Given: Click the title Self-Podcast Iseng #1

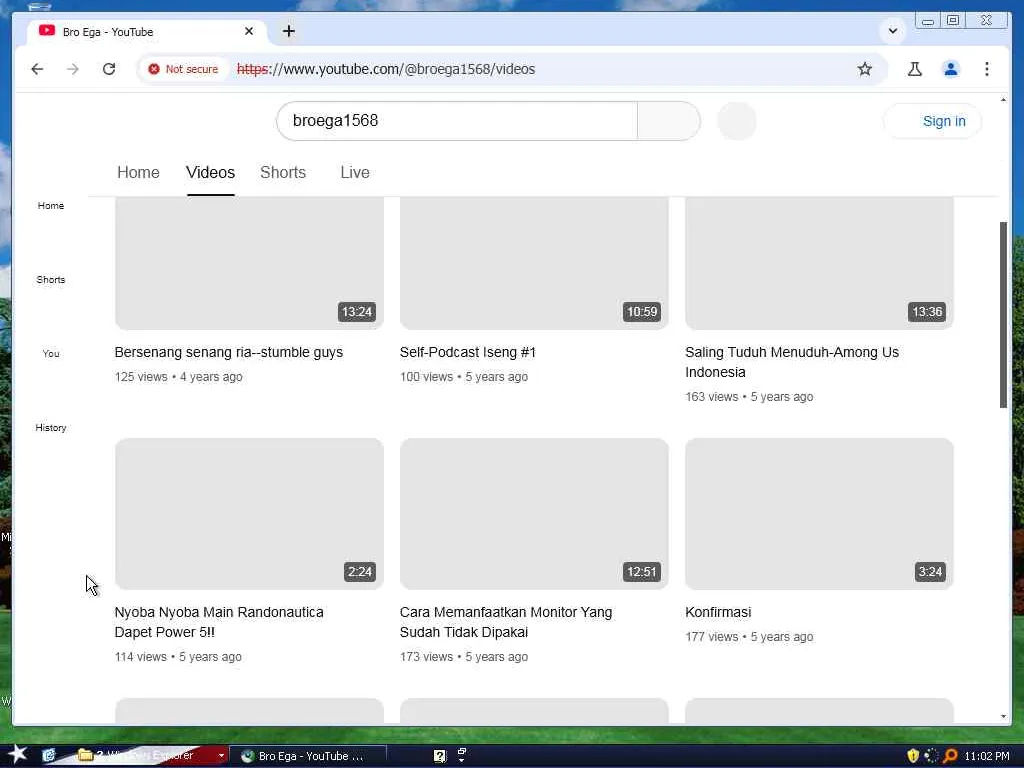Looking at the screenshot, I should [468, 353].
